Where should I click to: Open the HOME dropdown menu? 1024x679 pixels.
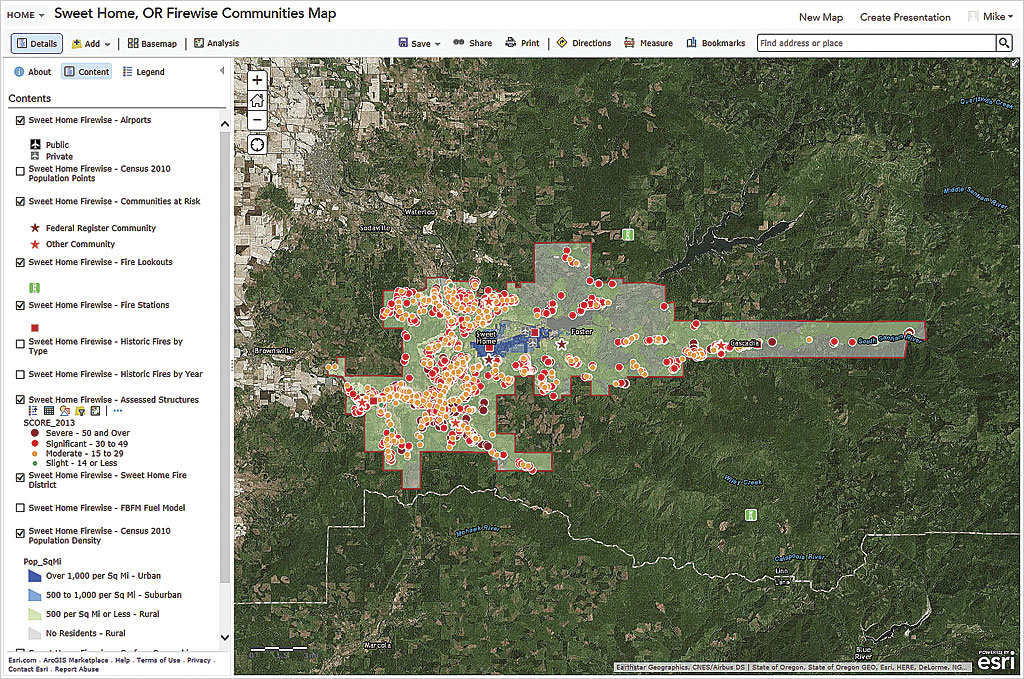click(25, 15)
